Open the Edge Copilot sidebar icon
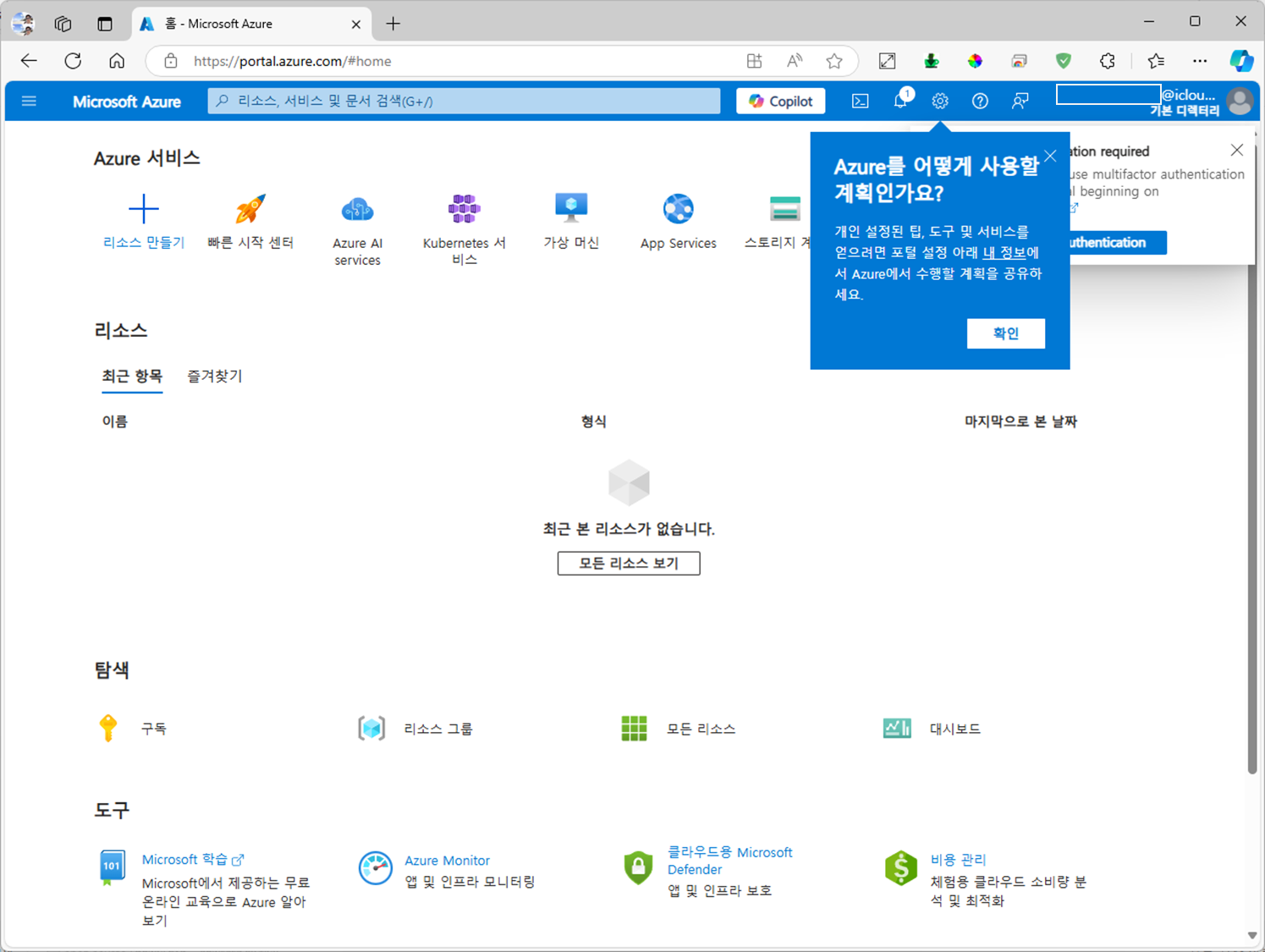1265x952 pixels. click(x=1240, y=61)
